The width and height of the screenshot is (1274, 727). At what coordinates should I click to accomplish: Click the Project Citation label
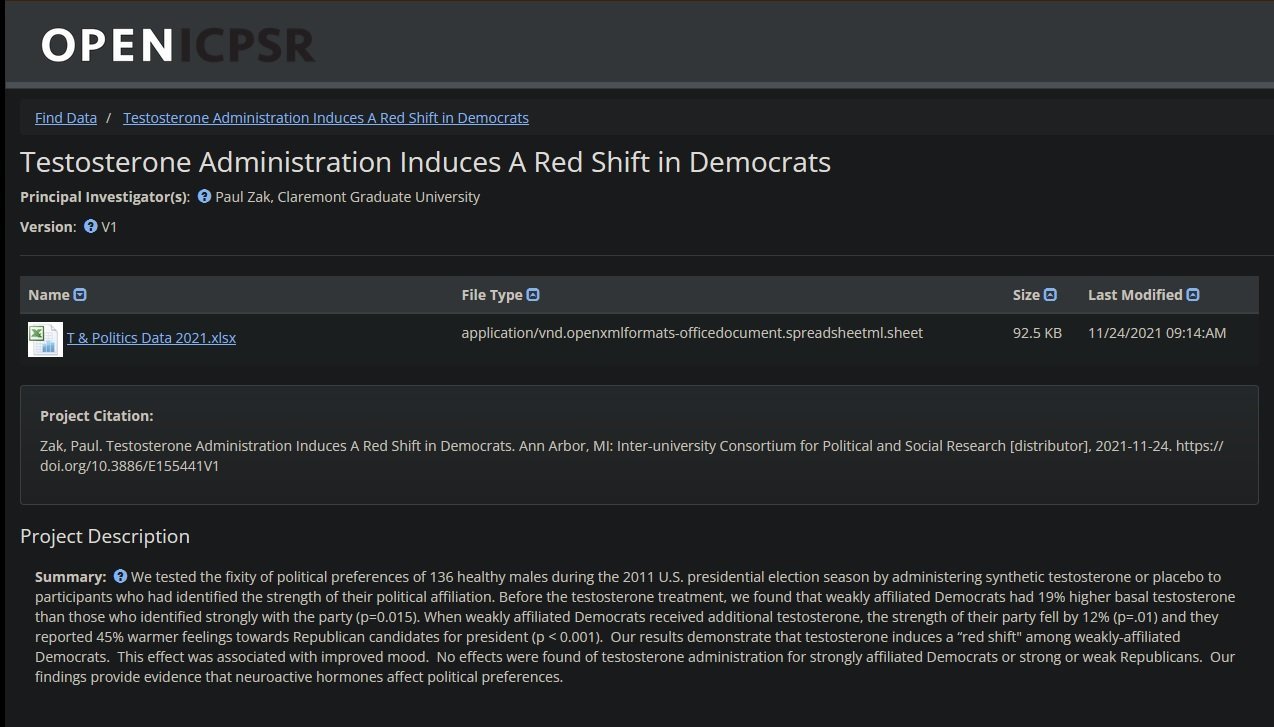(x=97, y=416)
